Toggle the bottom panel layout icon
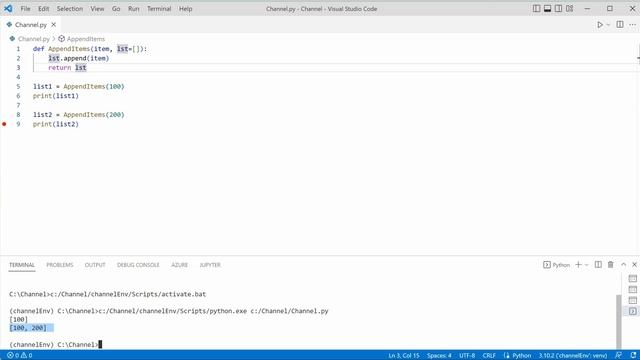The height and width of the screenshot is (360, 640). (547, 9)
